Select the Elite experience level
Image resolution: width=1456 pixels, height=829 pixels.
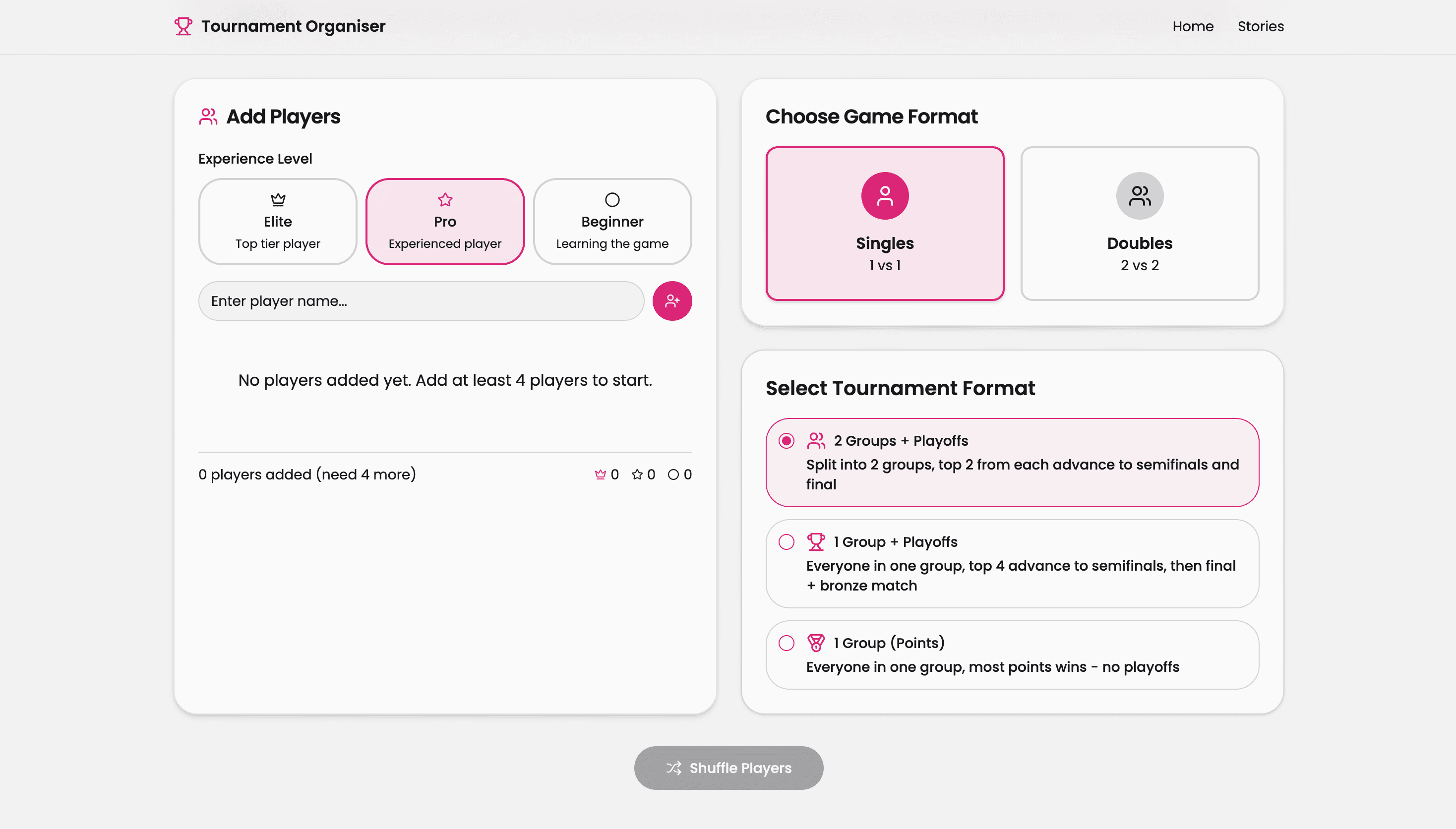pos(277,221)
